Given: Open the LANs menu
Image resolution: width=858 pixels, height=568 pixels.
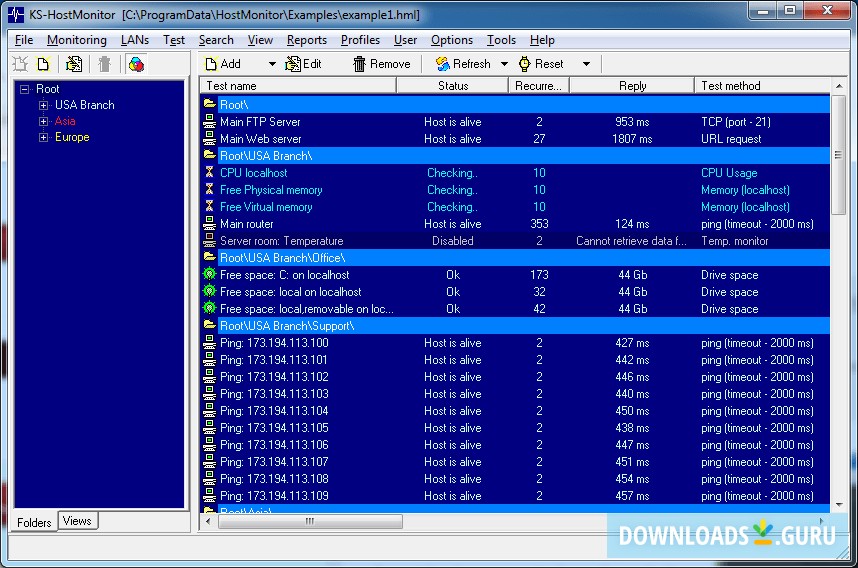Looking at the screenshot, I should point(135,40).
